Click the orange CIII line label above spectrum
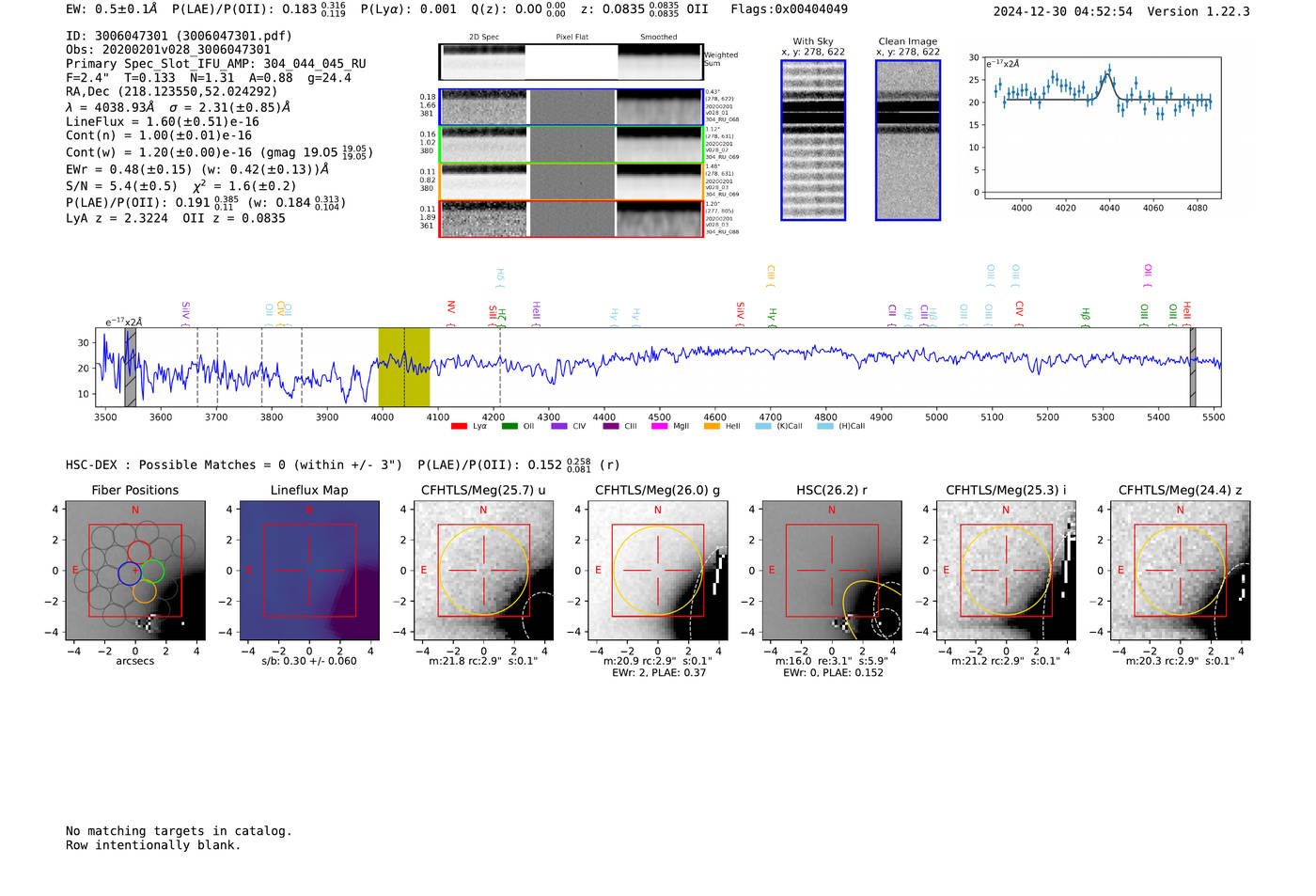Image resolution: width=1316 pixels, height=896 pixels. (771, 275)
